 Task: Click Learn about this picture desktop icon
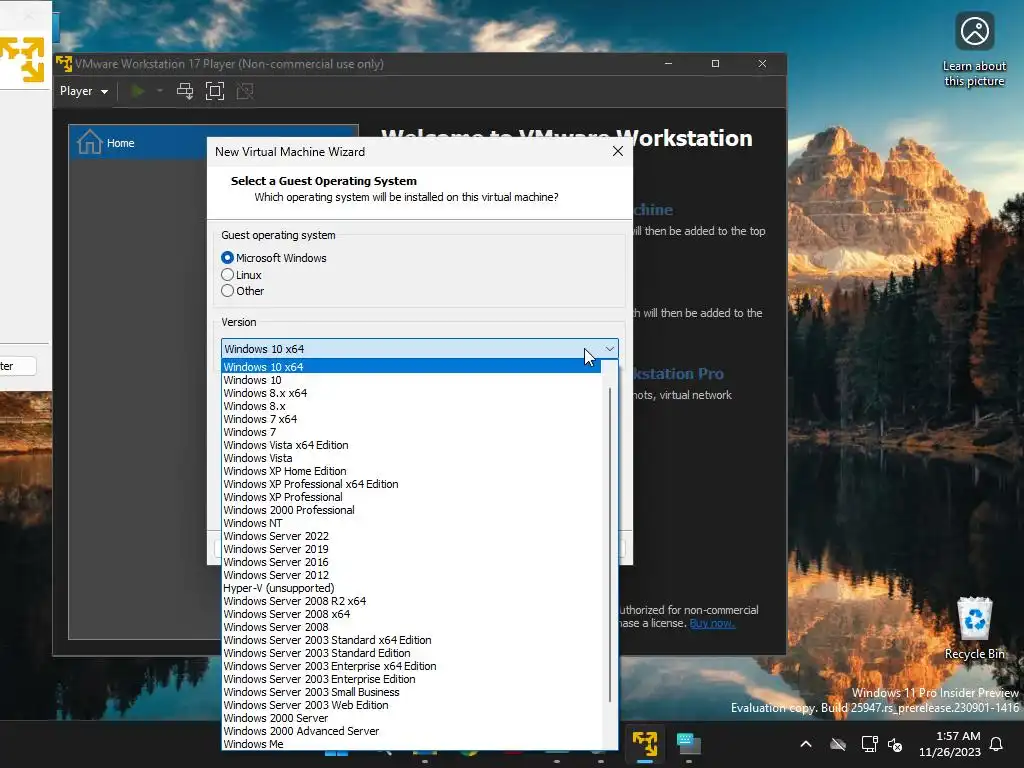coord(974,50)
